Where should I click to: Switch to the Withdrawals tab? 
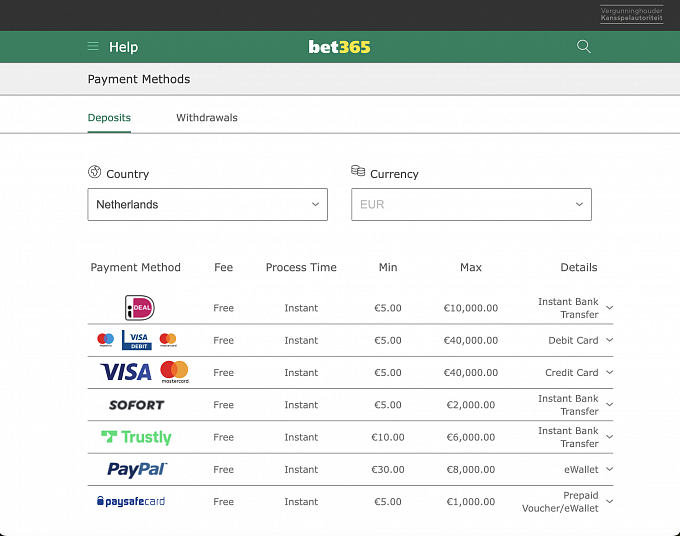pos(207,118)
